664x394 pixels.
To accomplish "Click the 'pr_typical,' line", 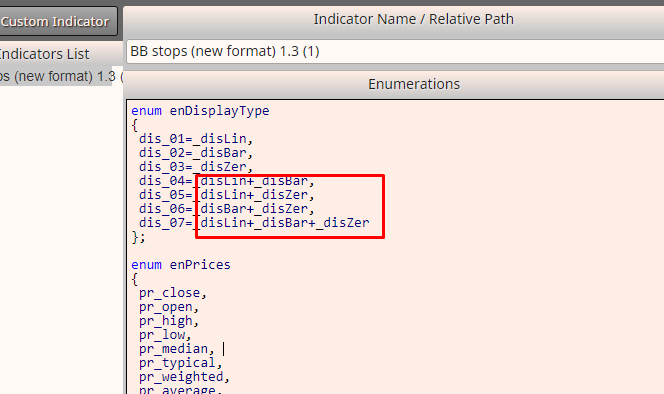I will pyautogui.click(x=180, y=363).
